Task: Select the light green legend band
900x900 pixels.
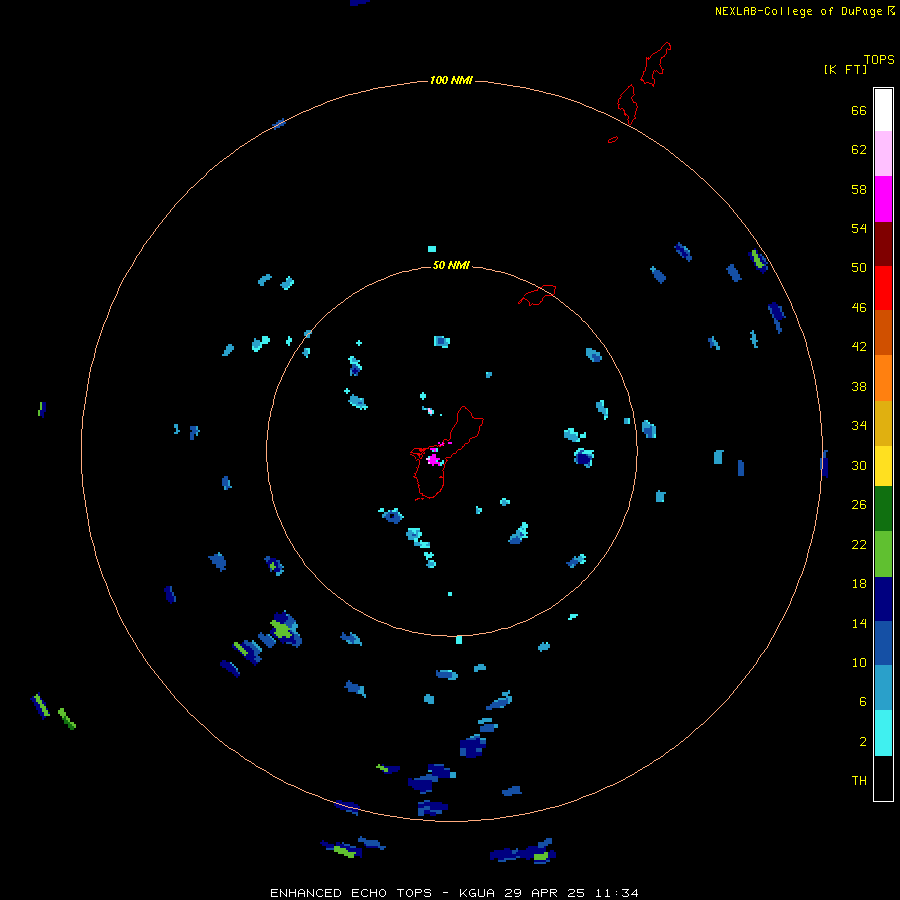Action: 883,554
